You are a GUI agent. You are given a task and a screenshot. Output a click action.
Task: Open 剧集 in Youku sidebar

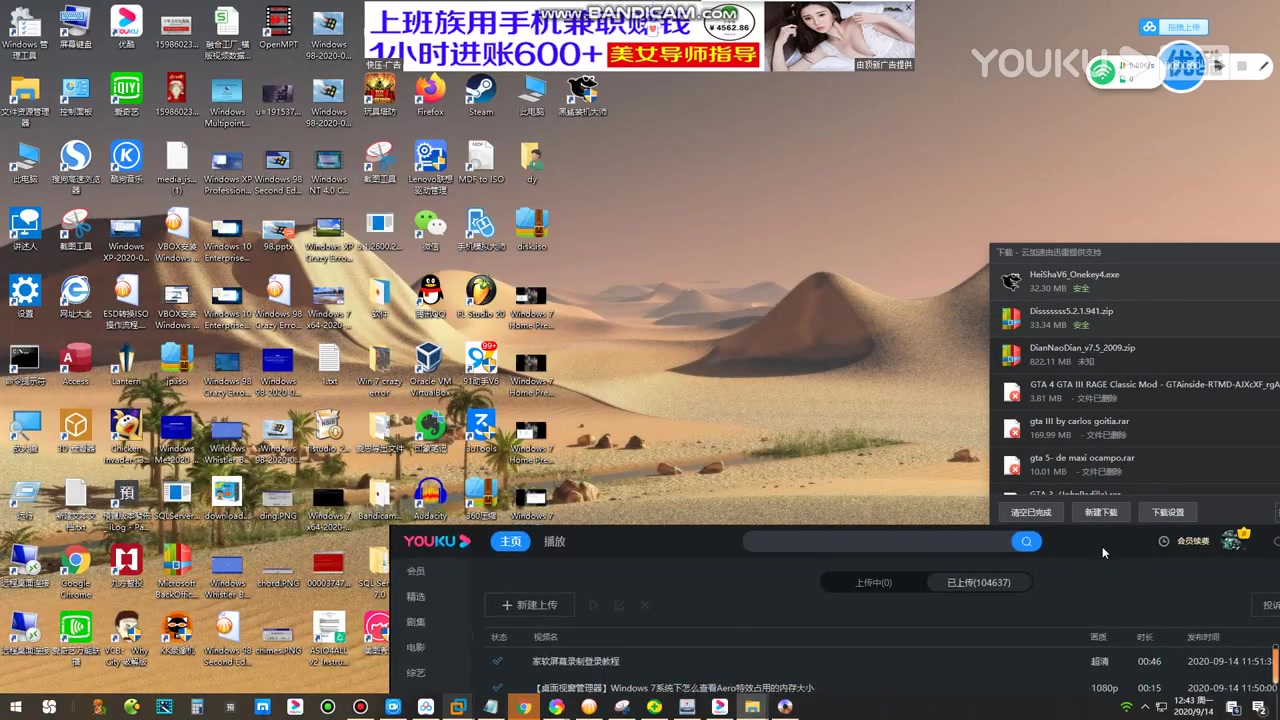pyautogui.click(x=416, y=622)
